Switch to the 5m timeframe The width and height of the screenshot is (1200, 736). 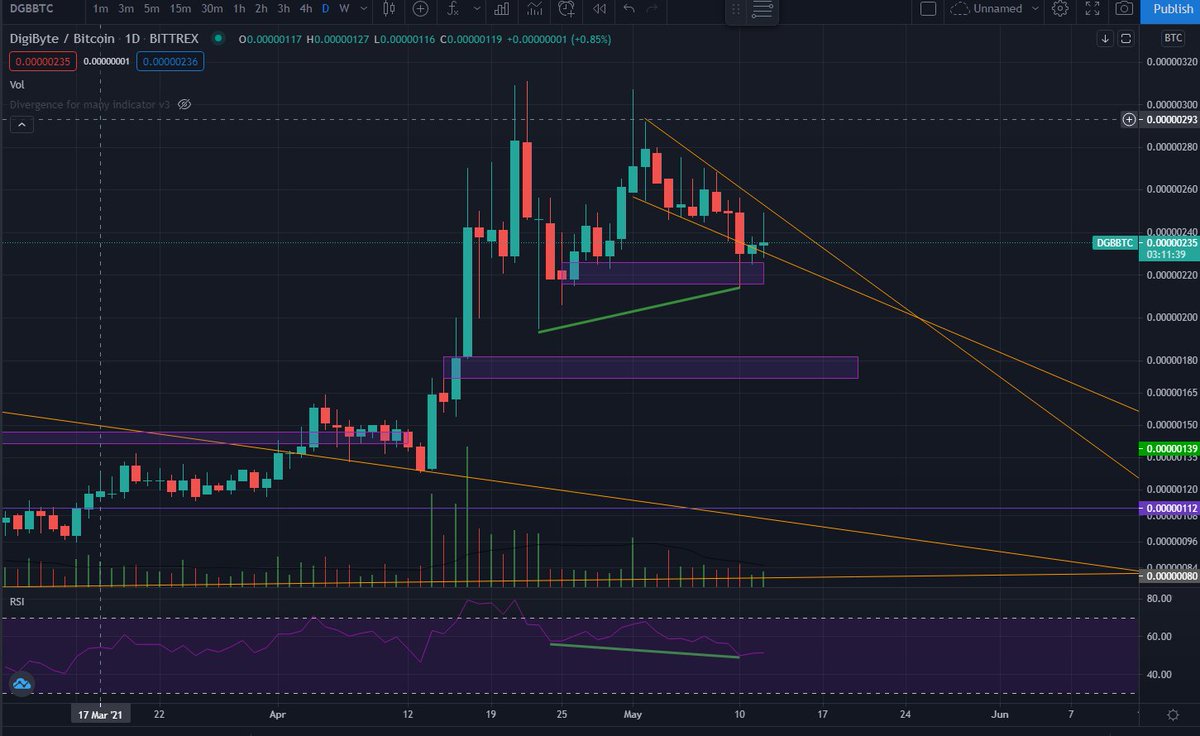(151, 9)
